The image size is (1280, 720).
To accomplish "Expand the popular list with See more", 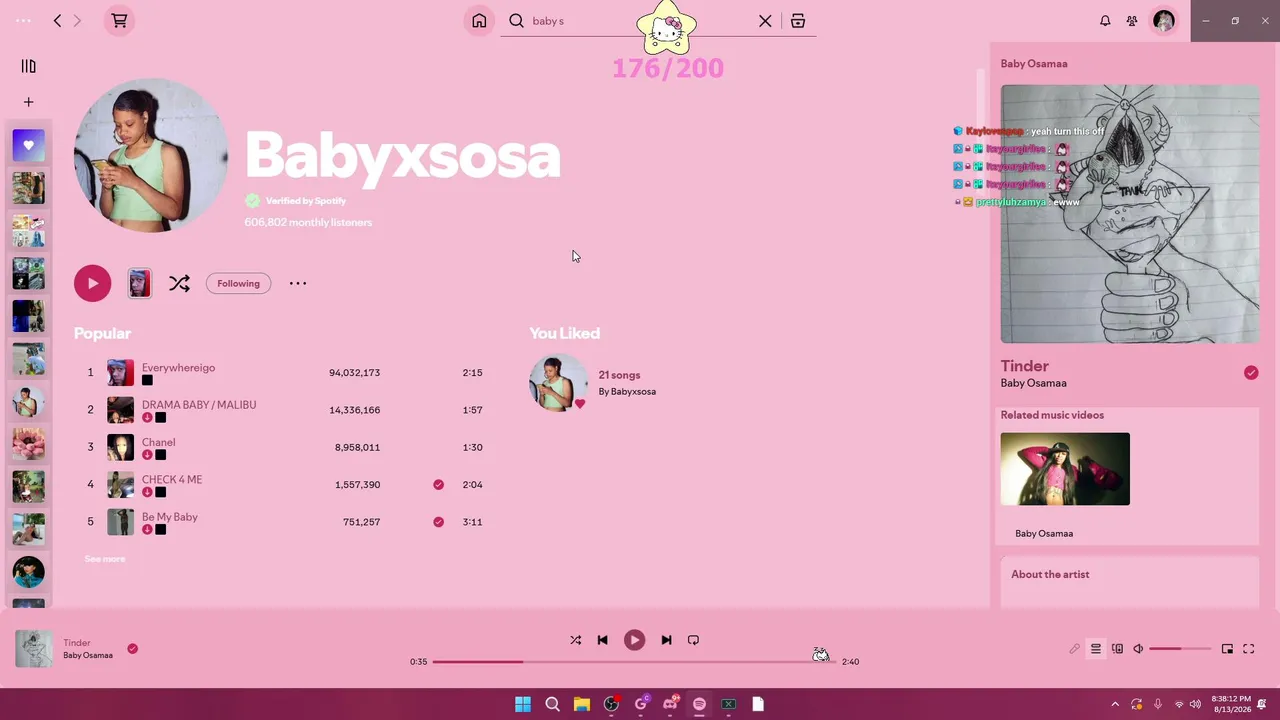I will click(x=105, y=559).
